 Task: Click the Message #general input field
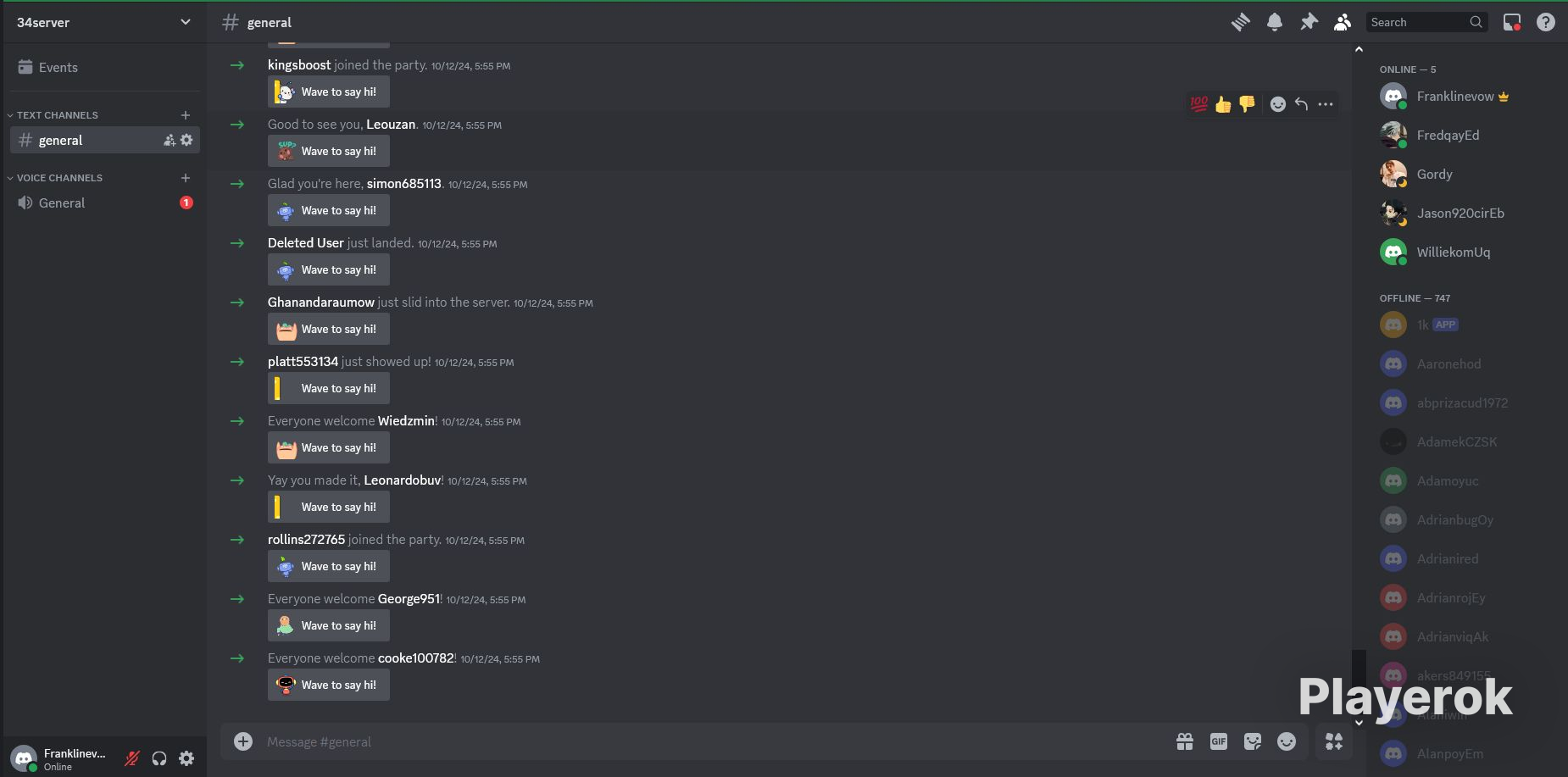tap(712, 741)
